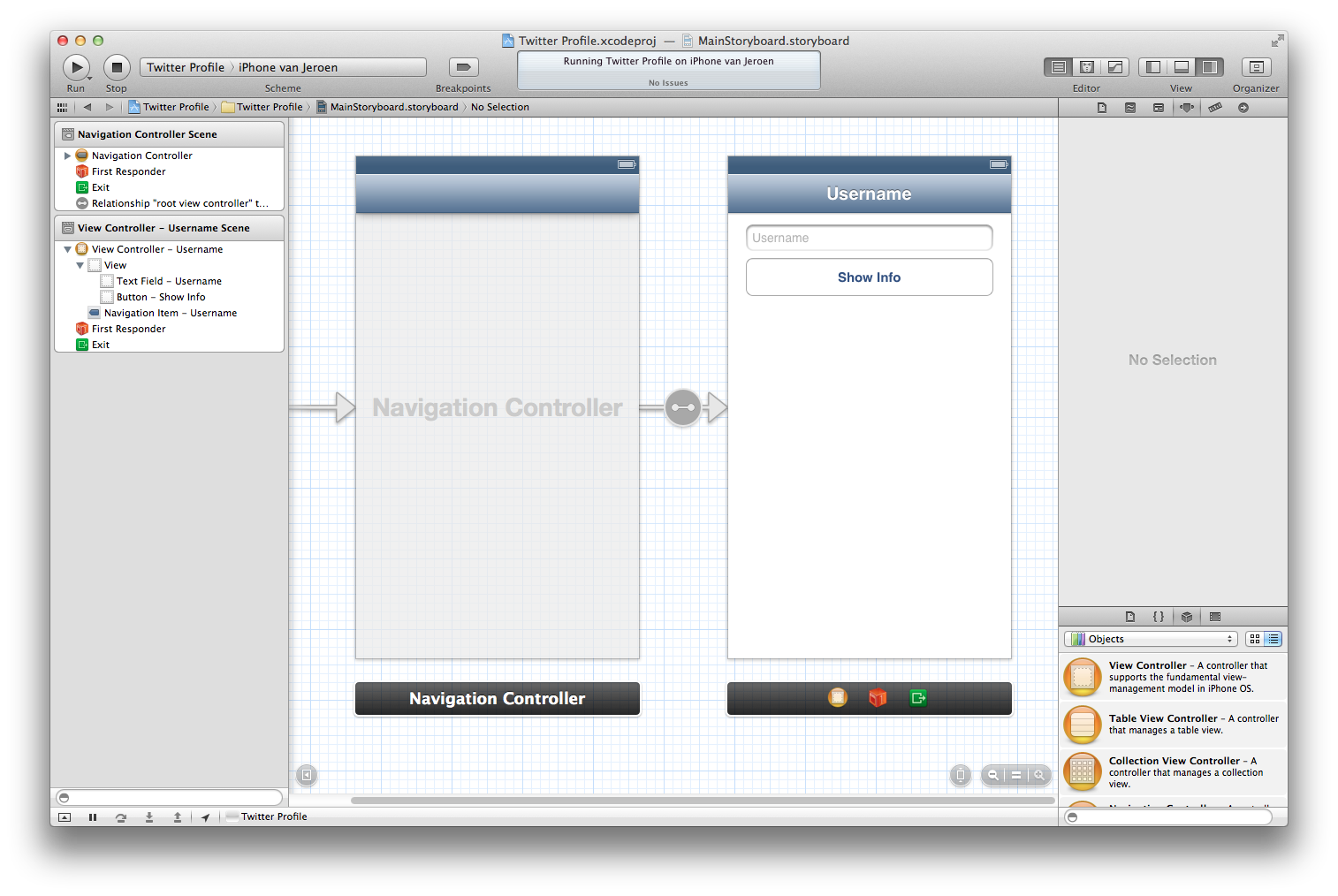The height and width of the screenshot is (896, 1338).
Task: Zoom out the storyboard canvas
Action: coord(993,775)
